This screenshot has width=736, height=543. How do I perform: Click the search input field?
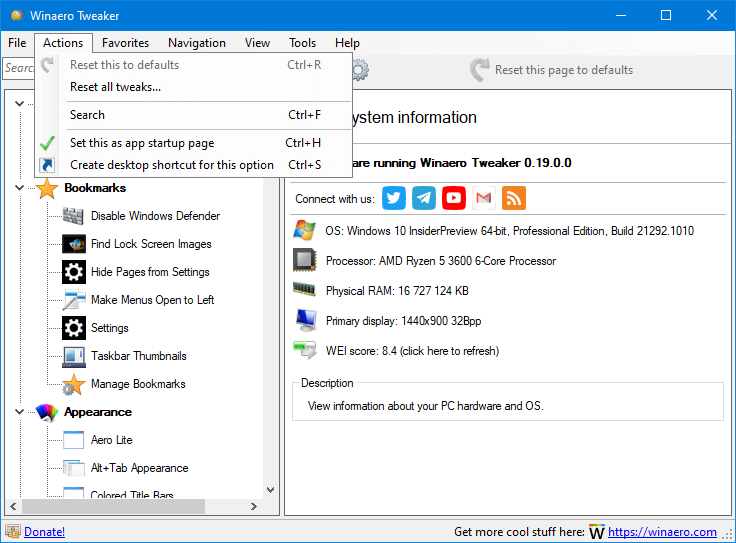pos(19,68)
